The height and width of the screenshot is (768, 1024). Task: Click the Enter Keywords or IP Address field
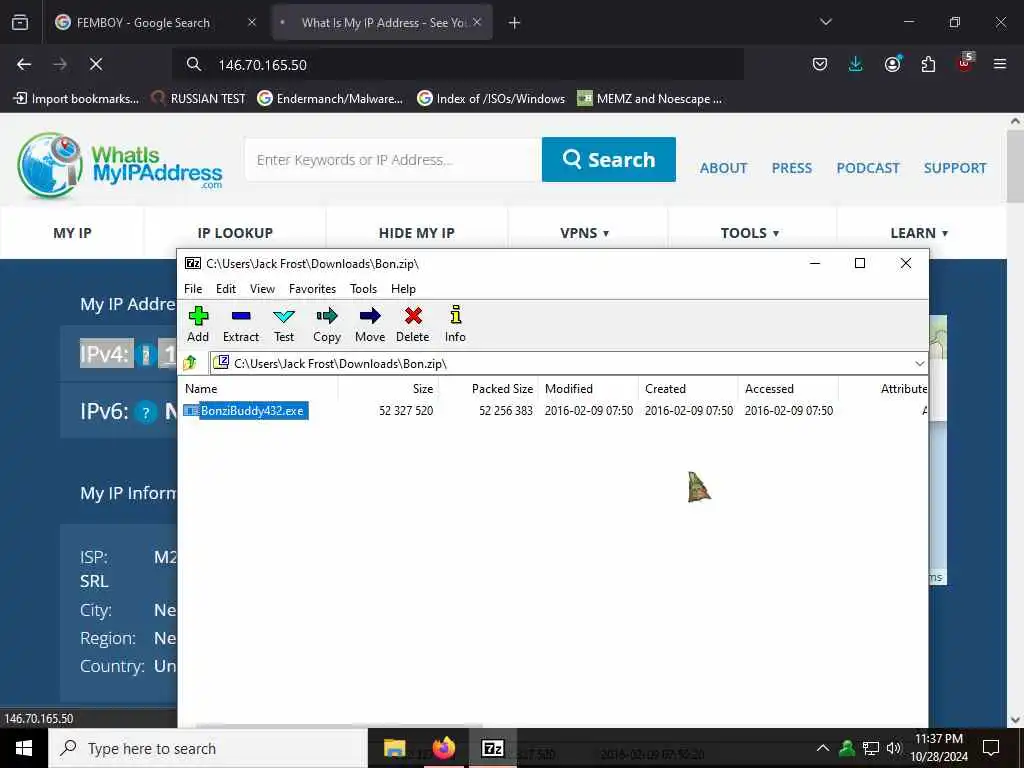393,159
